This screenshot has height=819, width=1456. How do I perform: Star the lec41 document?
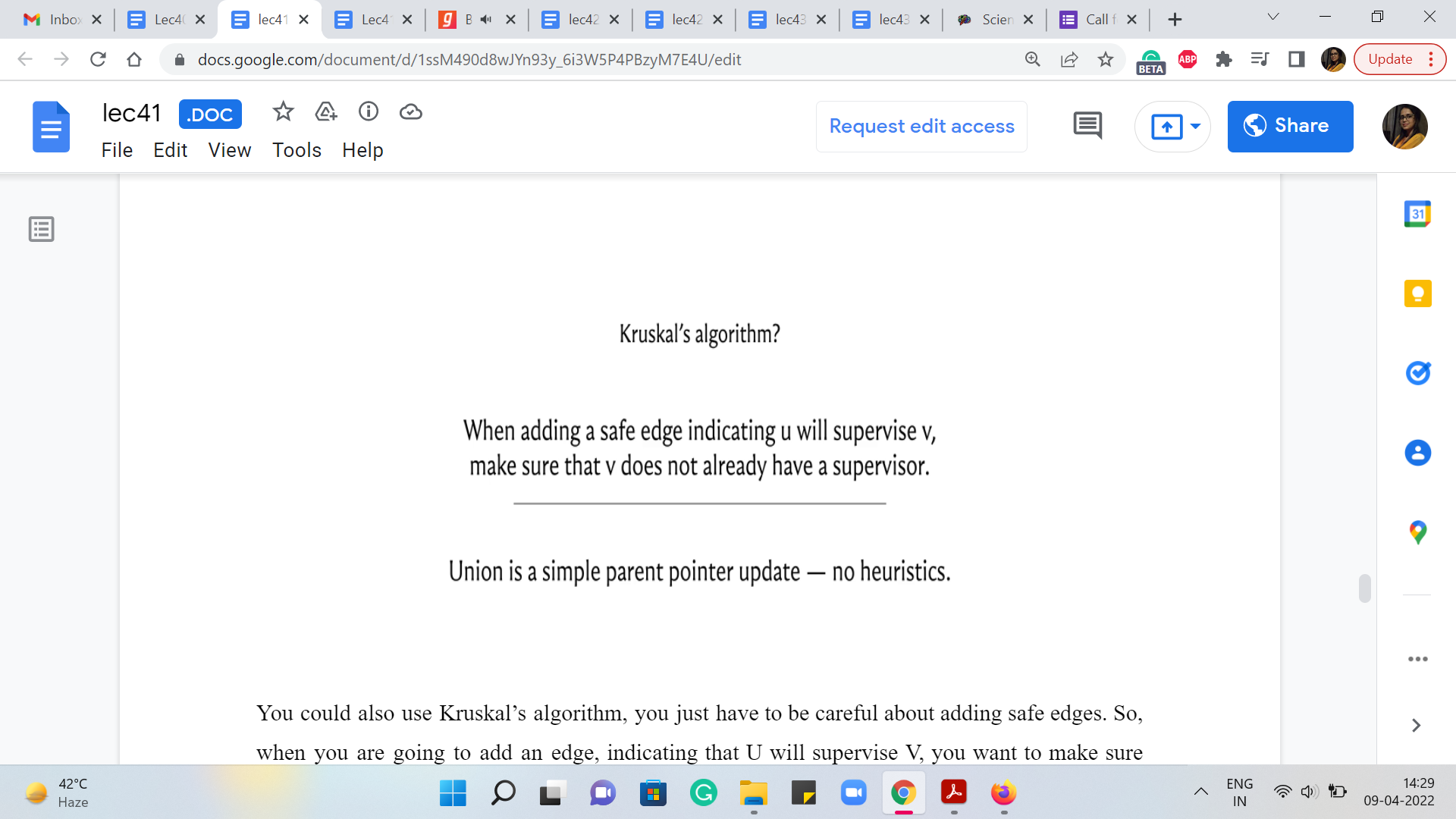(283, 112)
